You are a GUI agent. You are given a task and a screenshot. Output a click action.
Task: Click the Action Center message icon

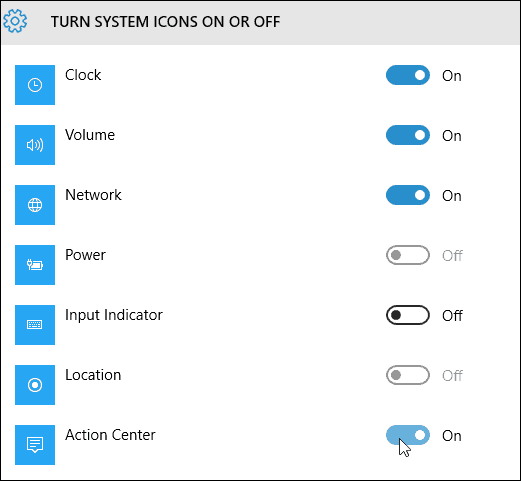(35, 445)
